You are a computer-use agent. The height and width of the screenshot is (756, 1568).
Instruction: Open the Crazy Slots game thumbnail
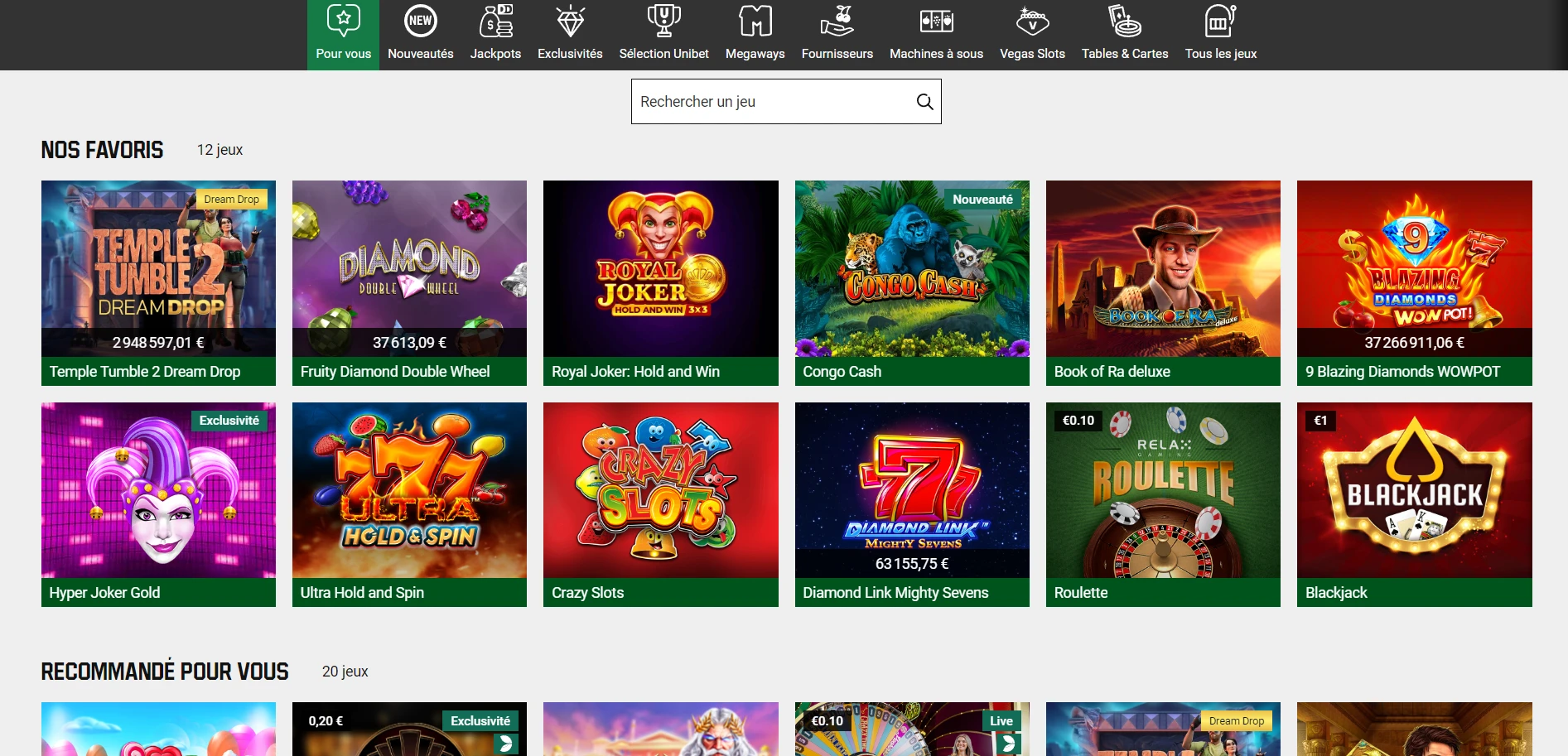point(661,490)
